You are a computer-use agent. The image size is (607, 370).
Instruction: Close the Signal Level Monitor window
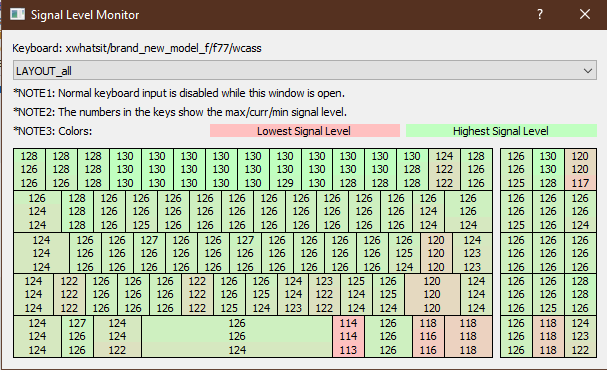coord(585,14)
